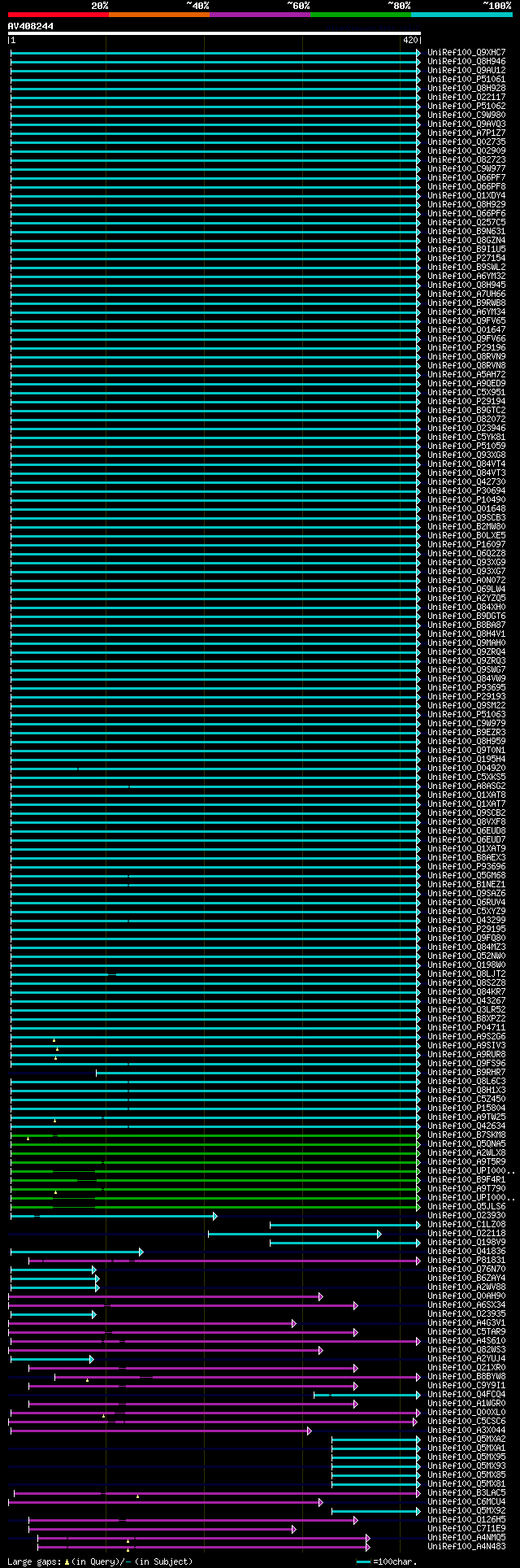Image resolution: width=520 pixels, height=1568 pixels.
Task: Pick the UniRef100_B9EZR3 entry
Action: pos(466,733)
